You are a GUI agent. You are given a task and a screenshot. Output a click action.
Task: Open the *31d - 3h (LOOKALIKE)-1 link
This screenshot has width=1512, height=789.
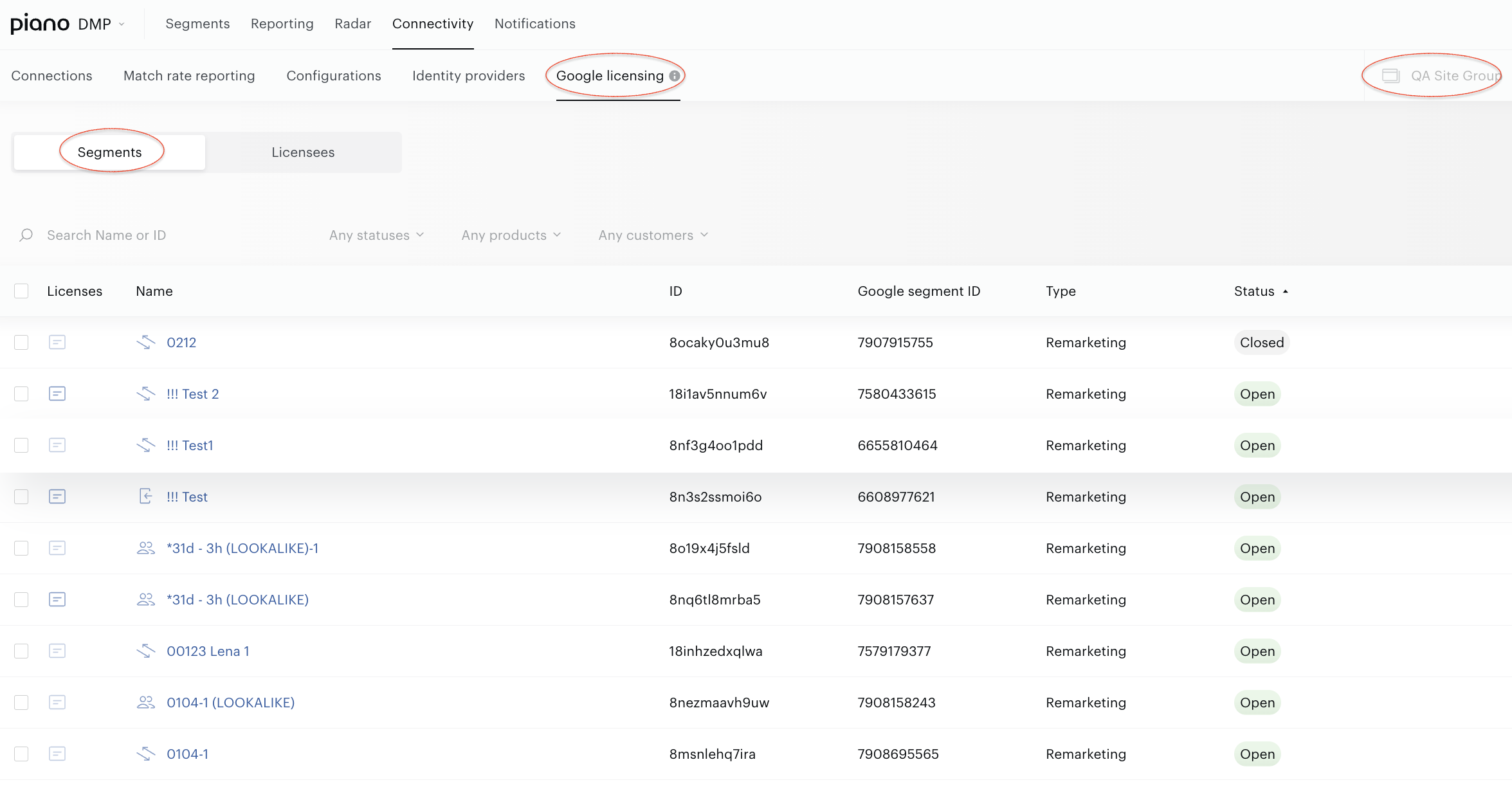[x=242, y=549]
